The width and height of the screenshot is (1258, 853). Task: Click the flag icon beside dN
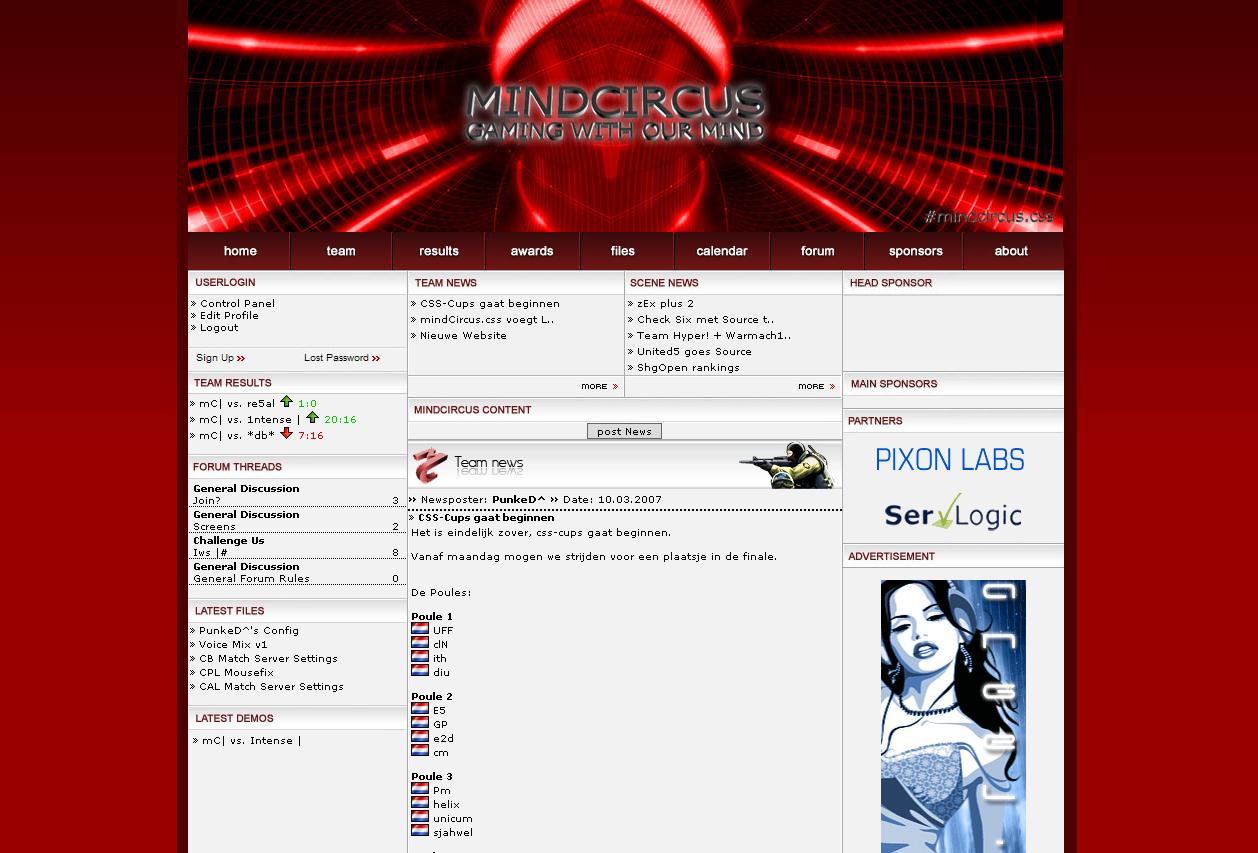point(420,643)
